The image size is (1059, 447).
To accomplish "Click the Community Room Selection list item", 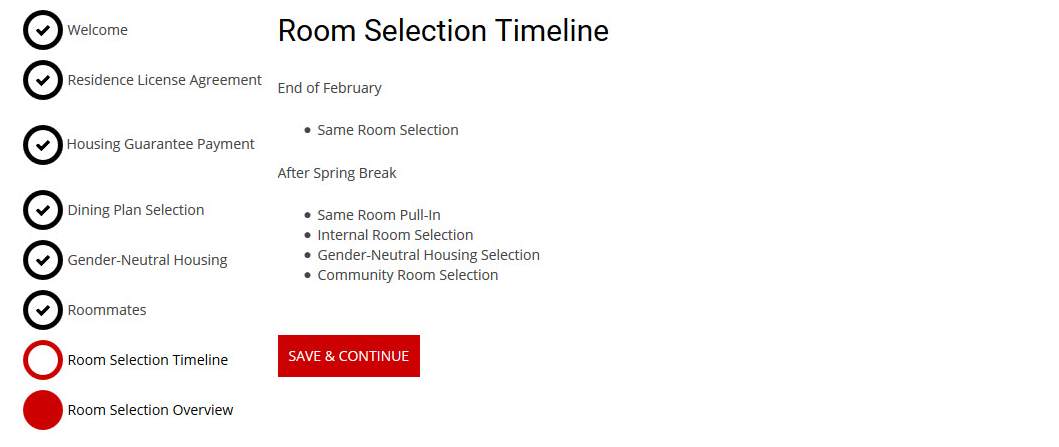I will coord(407,275).
